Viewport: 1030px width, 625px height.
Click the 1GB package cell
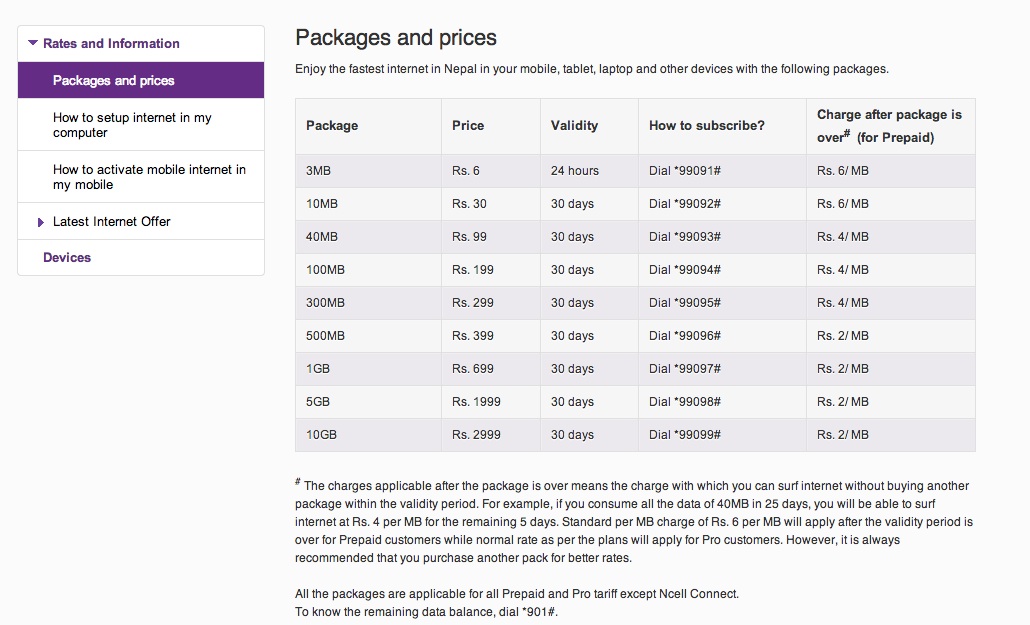tap(318, 369)
